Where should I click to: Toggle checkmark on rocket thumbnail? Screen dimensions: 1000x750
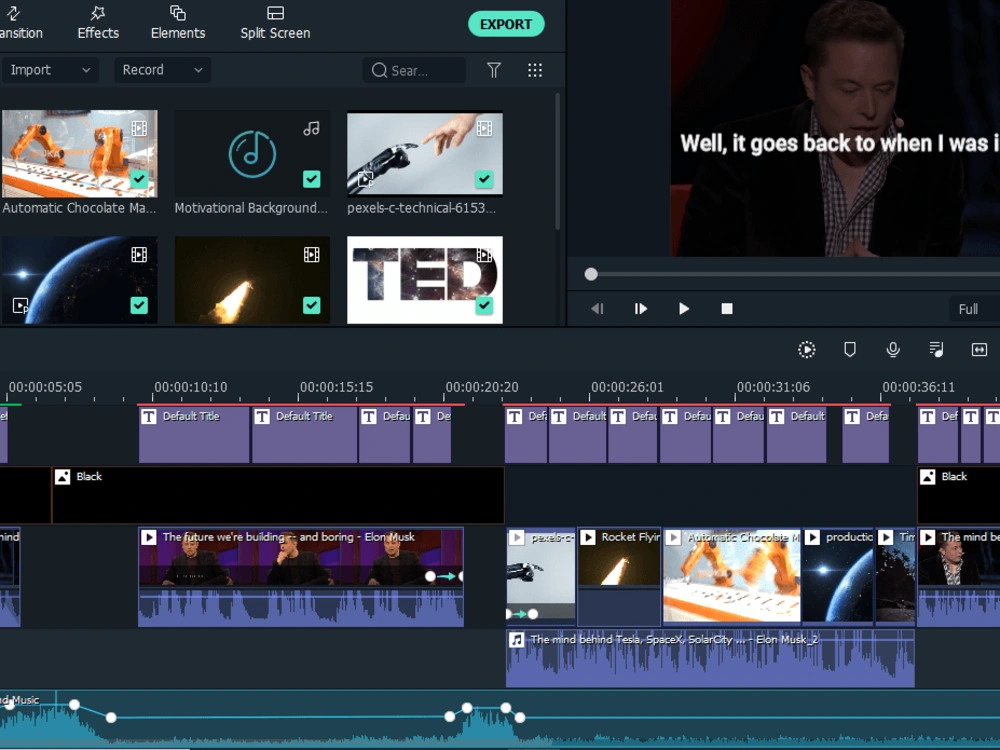[311, 305]
